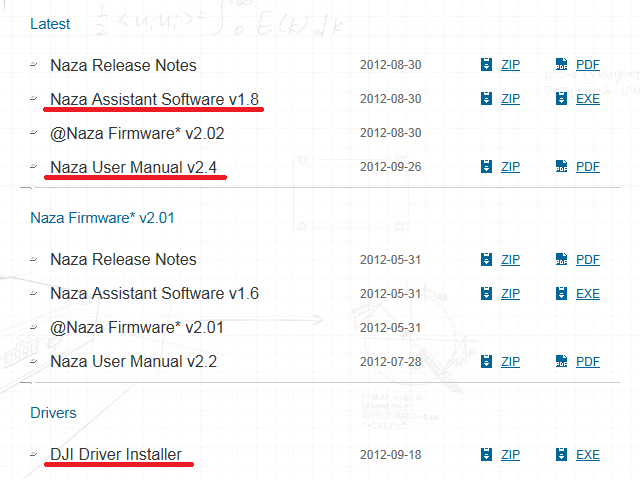Click the Latest section heading
Image resolution: width=640 pixels, height=480 pixels.
coord(50,24)
